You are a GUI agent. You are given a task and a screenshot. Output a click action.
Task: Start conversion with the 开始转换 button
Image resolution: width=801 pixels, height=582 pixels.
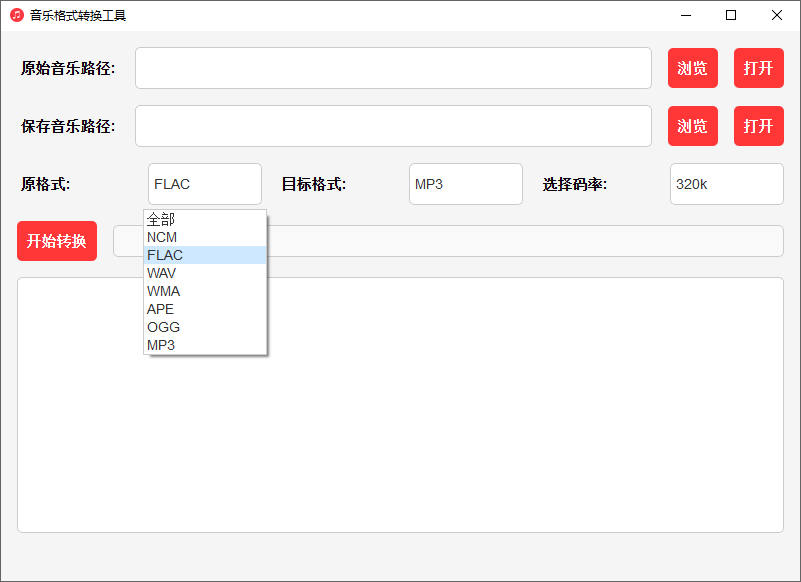[57, 241]
